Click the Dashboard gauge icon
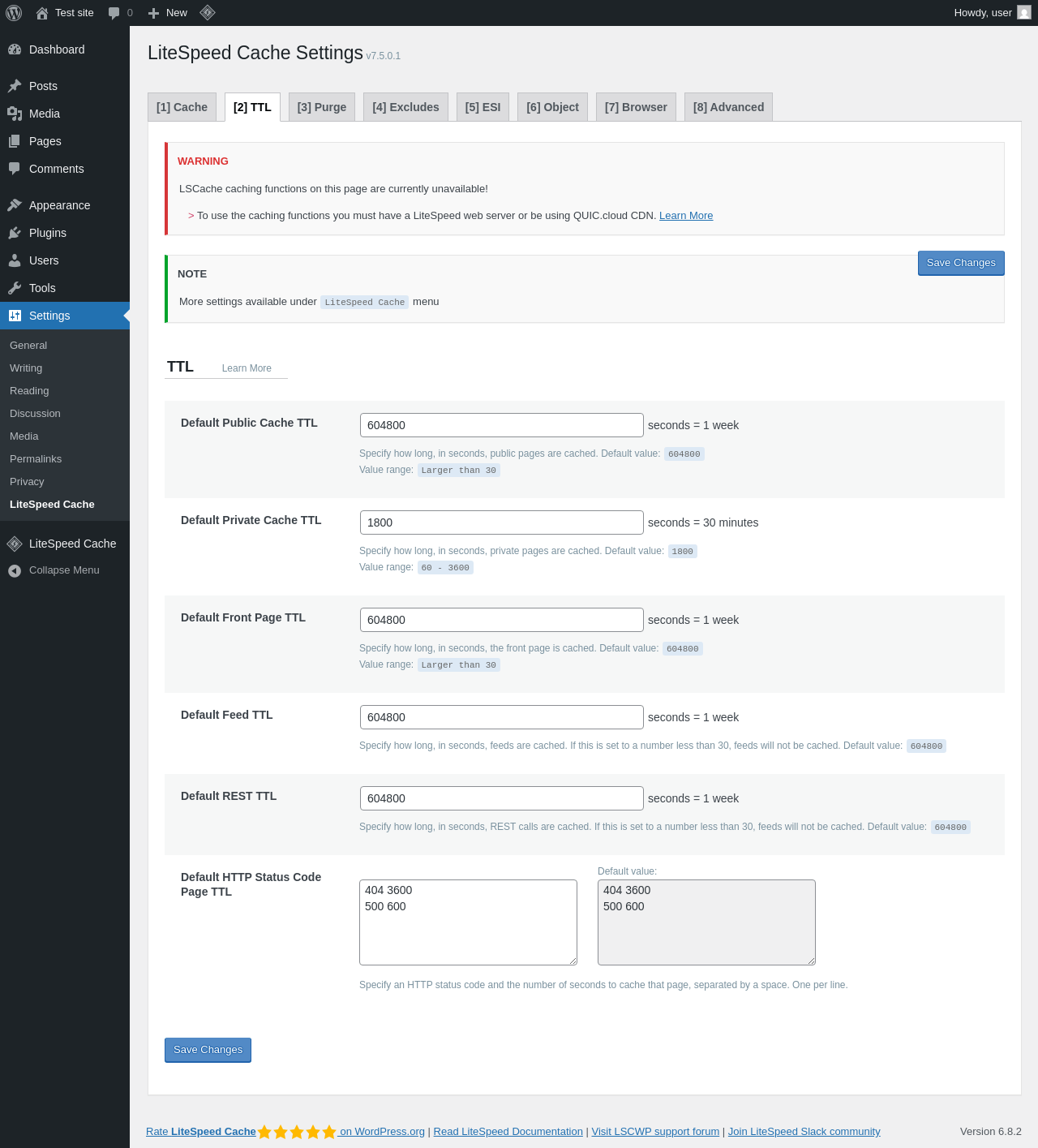Image resolution: width=1038 pixels, height=1148 pixels. tap(15, 49)
